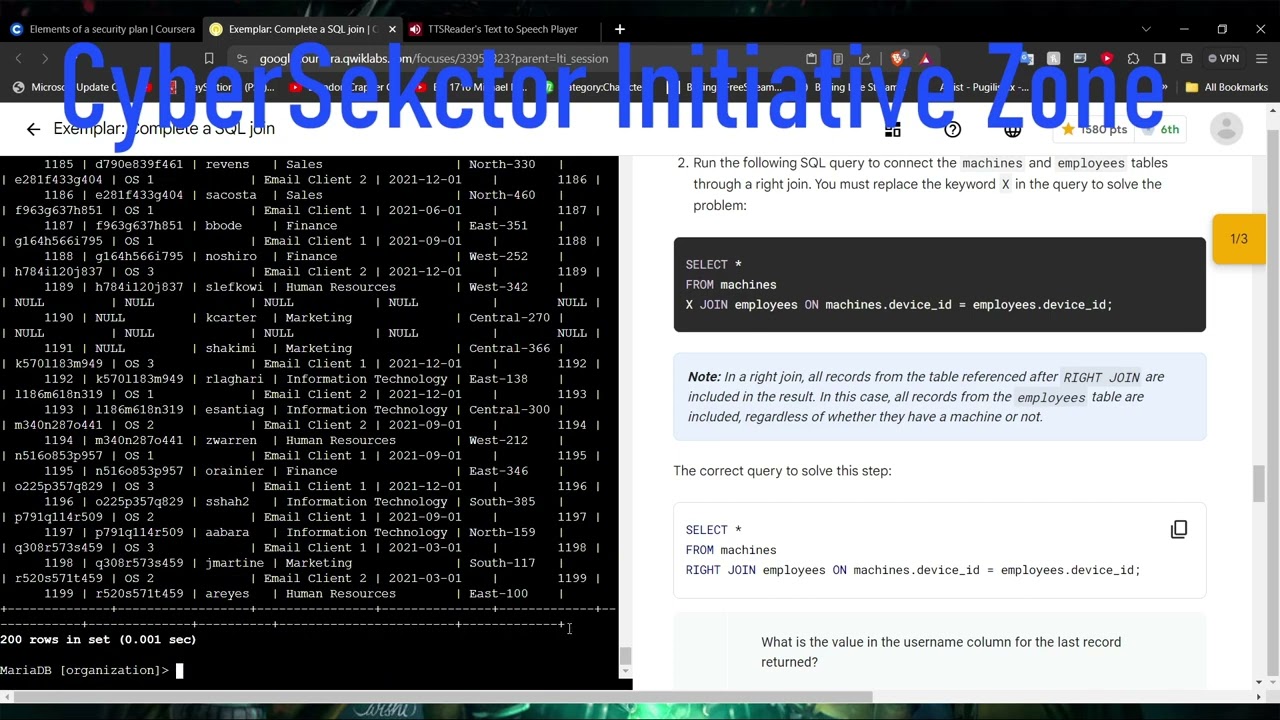Click browser forward navigation arrow

tap(46, 59)
